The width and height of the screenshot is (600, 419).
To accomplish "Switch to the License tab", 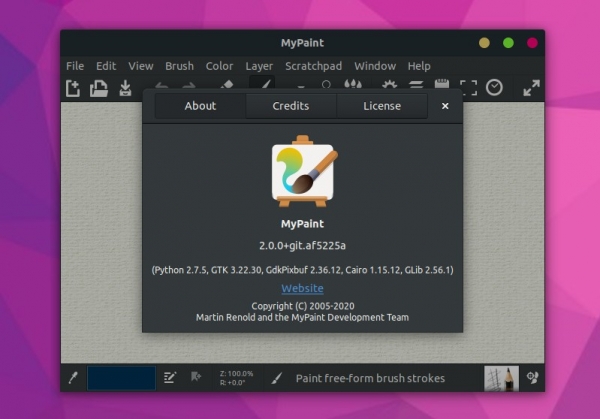I will (x=382, y=106).
